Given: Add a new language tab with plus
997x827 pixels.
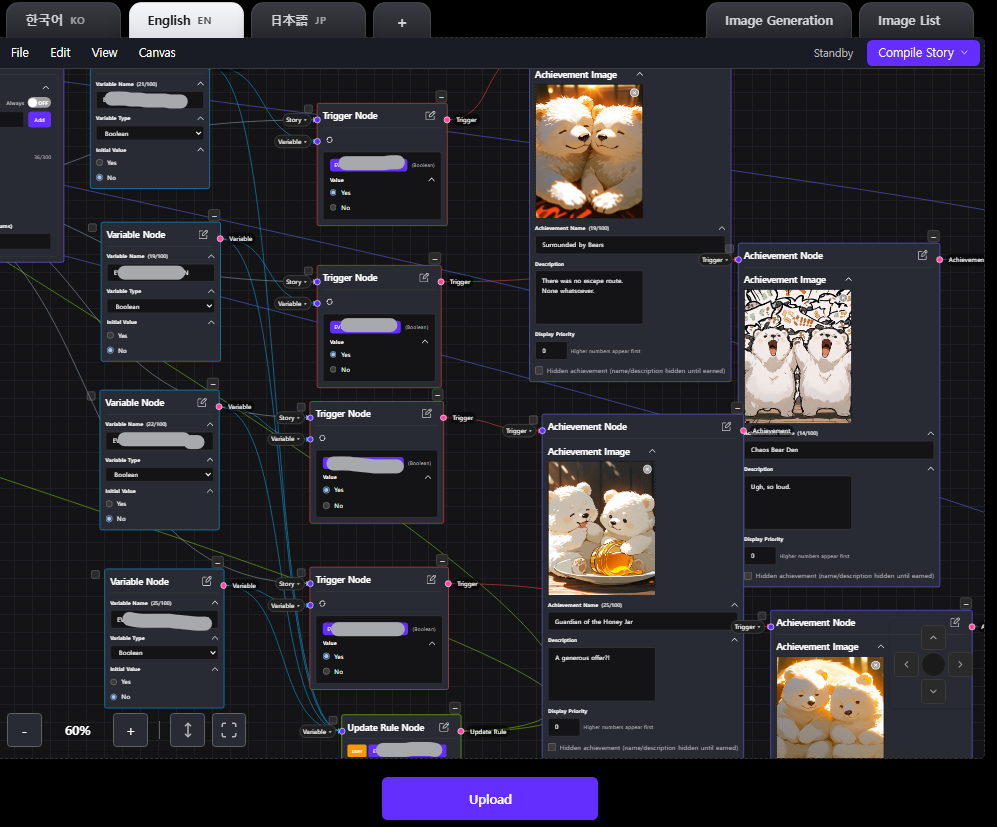Looking at the screenshot, I should [402, 21].
